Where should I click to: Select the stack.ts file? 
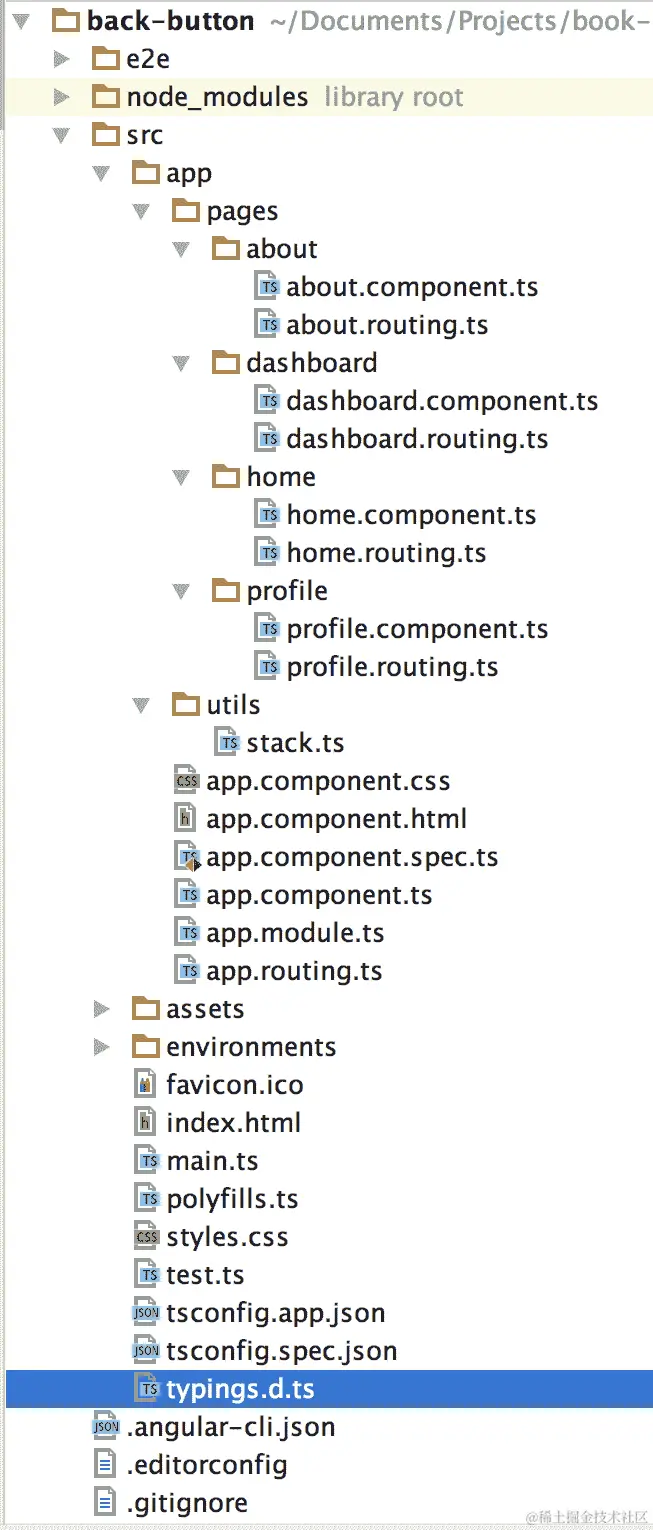[x=295, y=743]
